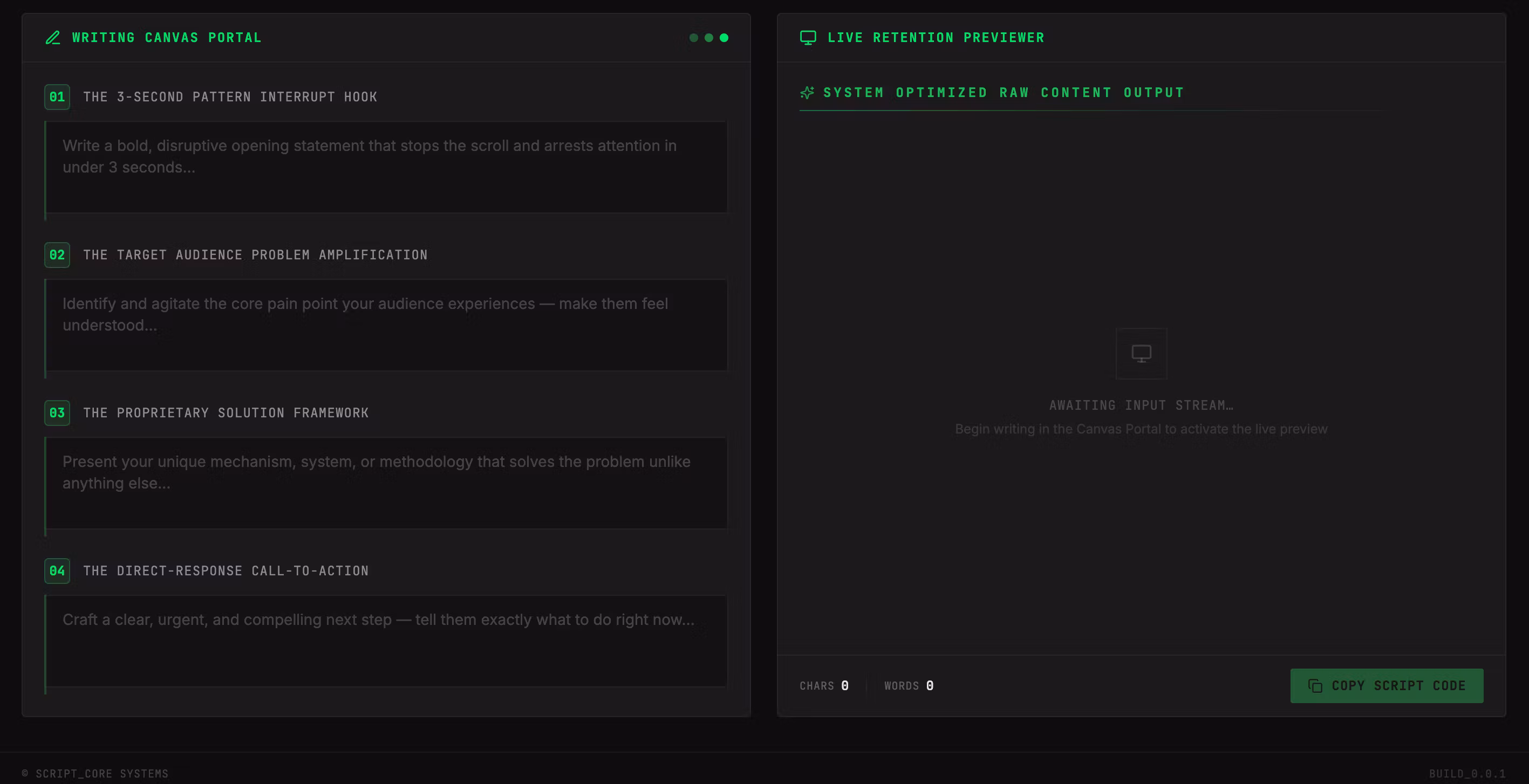Click the 'Writing Canvas Portal' header title

tap(167, 38)
